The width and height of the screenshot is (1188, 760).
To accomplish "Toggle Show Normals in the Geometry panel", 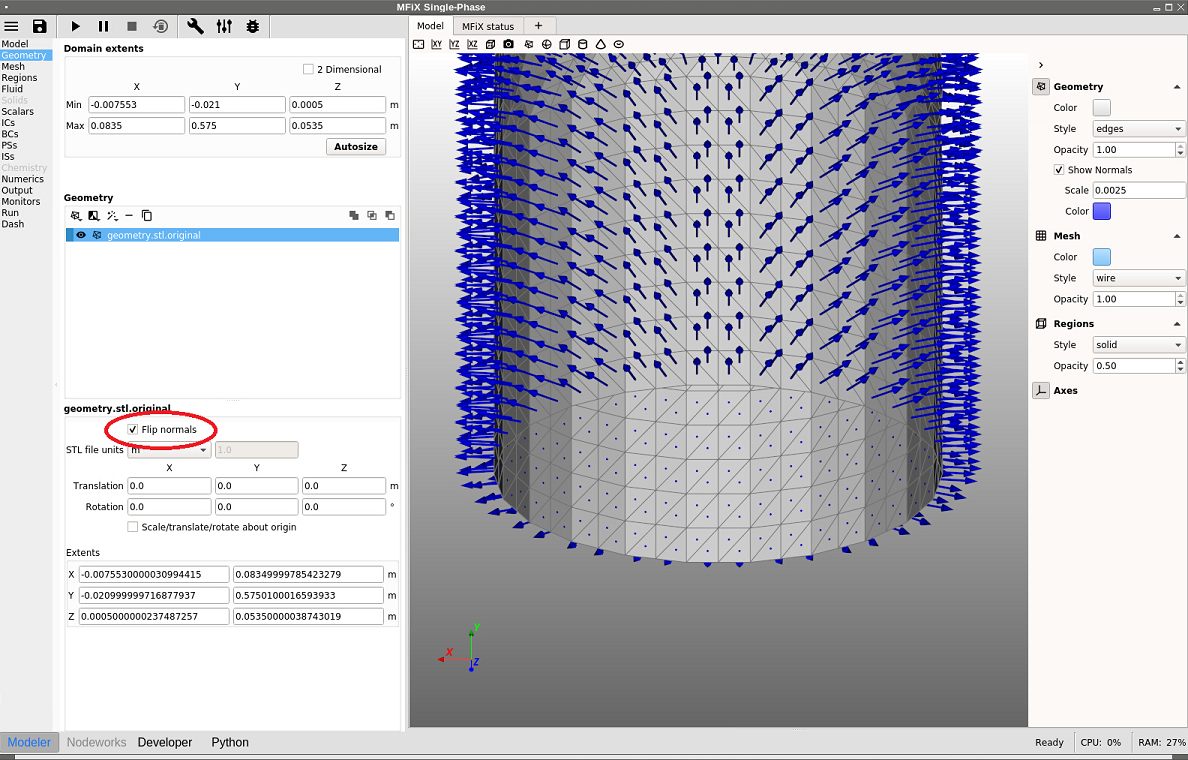I will [x=1061, y=169].
